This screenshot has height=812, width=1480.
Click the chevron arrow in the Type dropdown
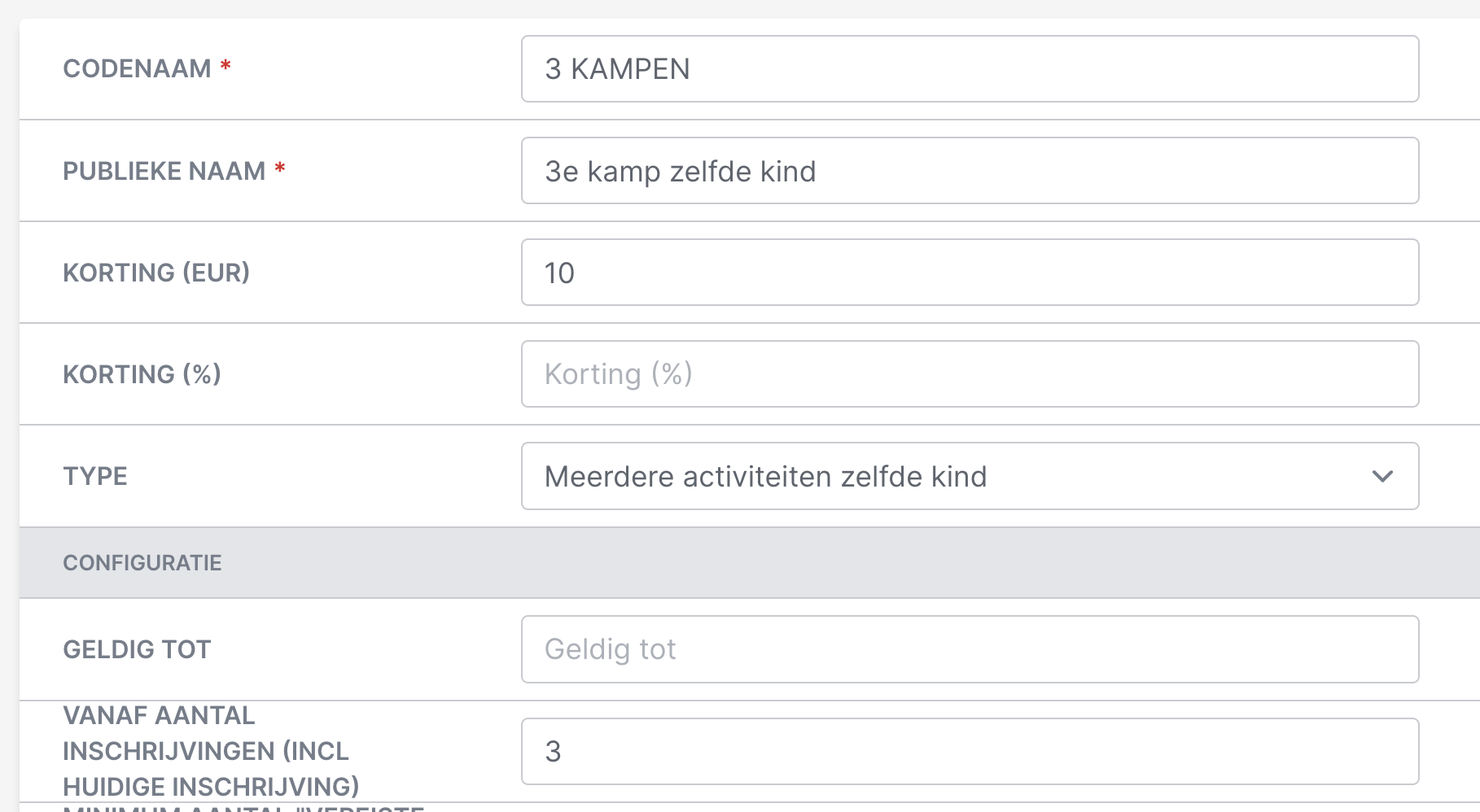tap(1382, 477)
